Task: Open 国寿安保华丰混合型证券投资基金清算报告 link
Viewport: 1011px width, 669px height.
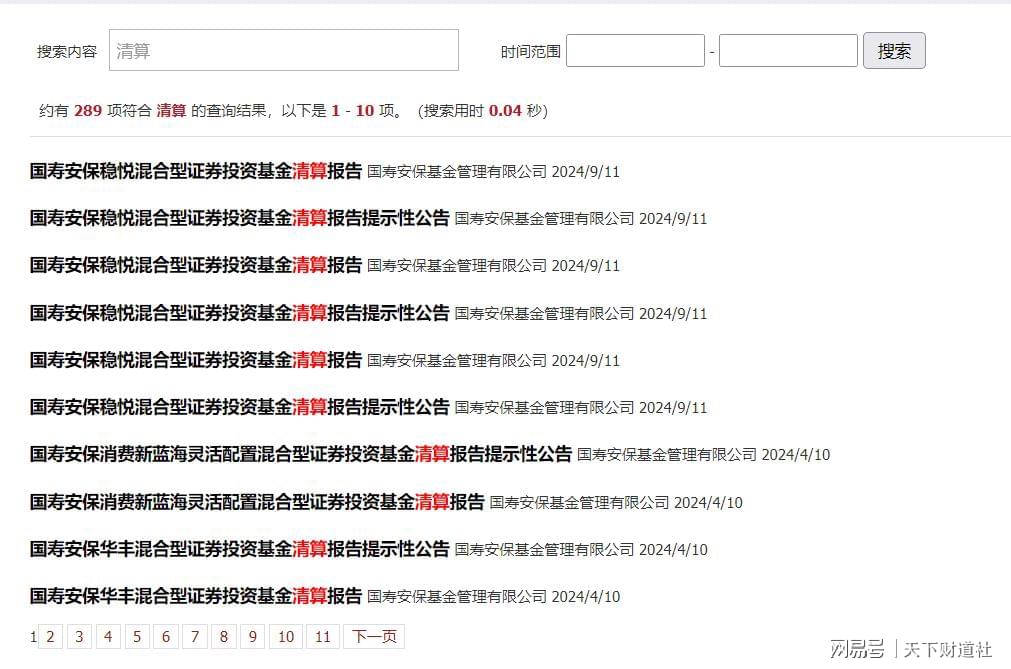Action: tap(195, 596)
